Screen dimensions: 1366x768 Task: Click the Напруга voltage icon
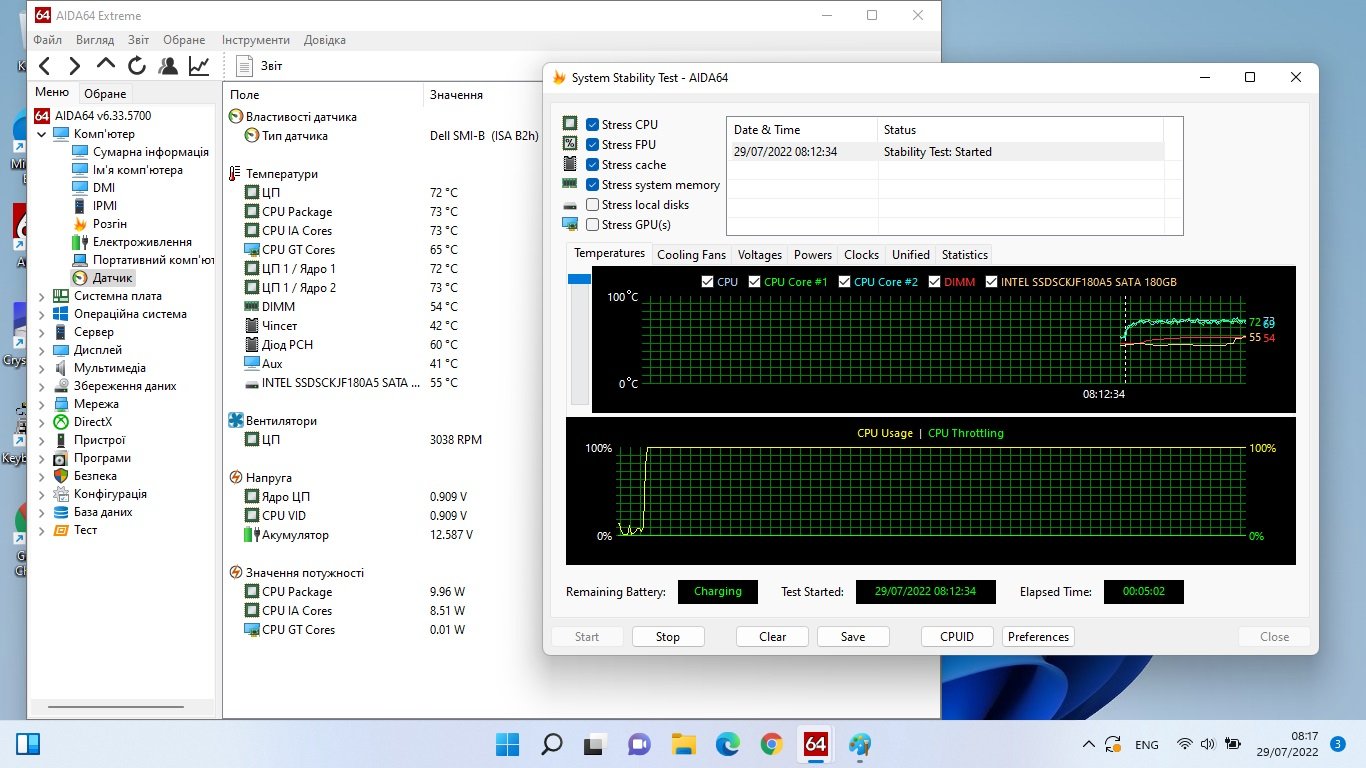(x=235, y=478)
